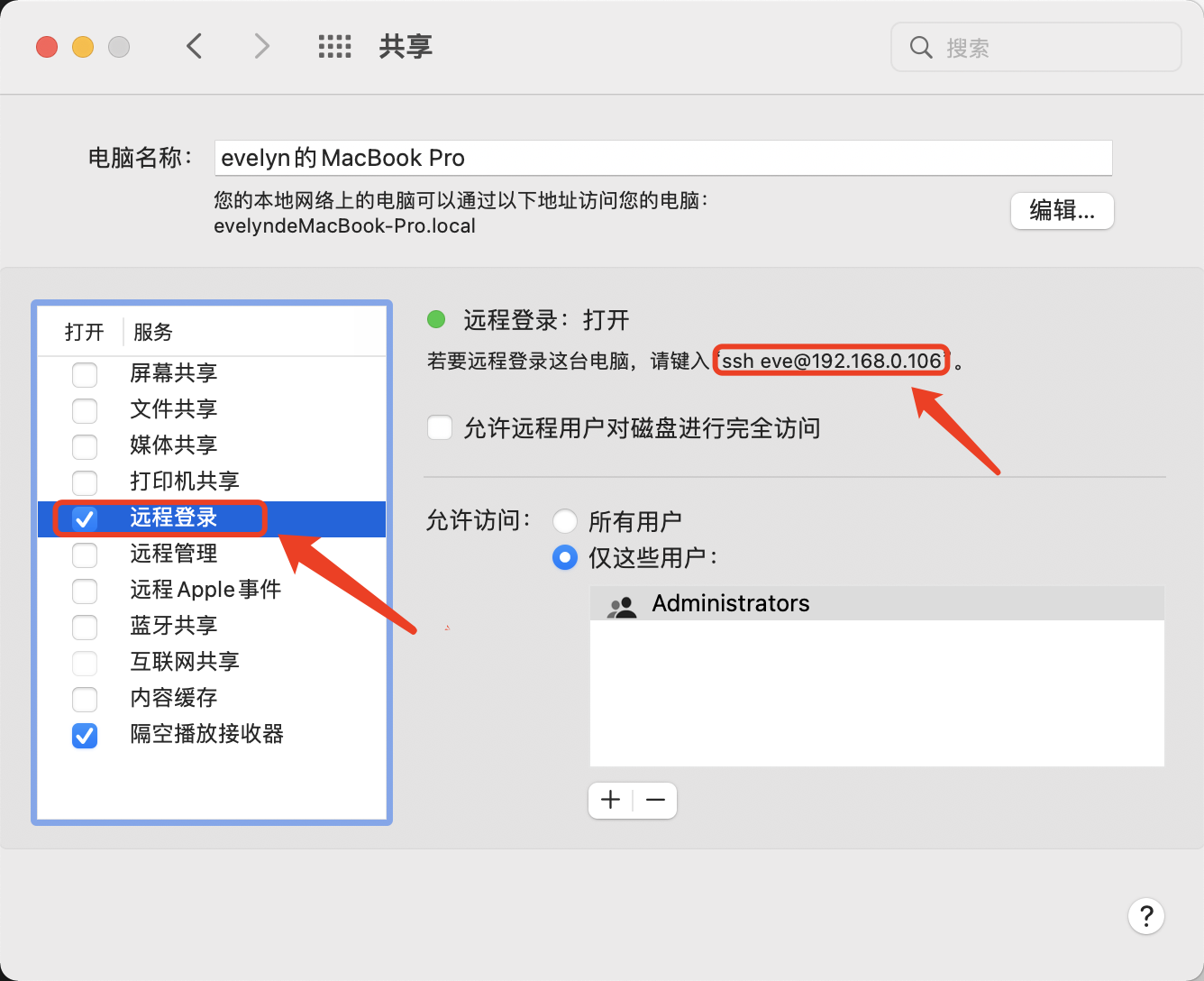Select the 远程登录 service row

coord(212,518)
